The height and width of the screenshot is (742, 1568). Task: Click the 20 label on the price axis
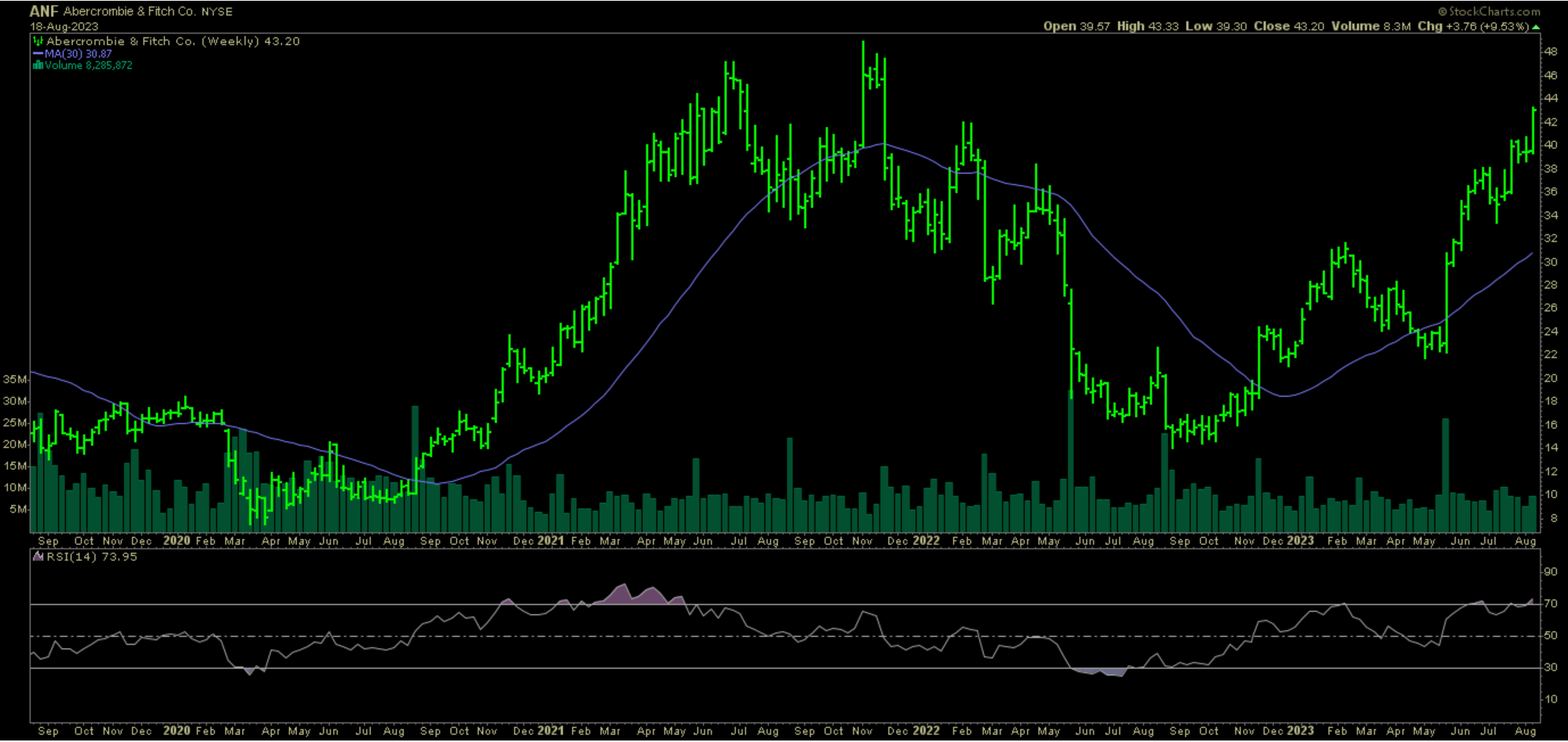[x=1551, y=379]
